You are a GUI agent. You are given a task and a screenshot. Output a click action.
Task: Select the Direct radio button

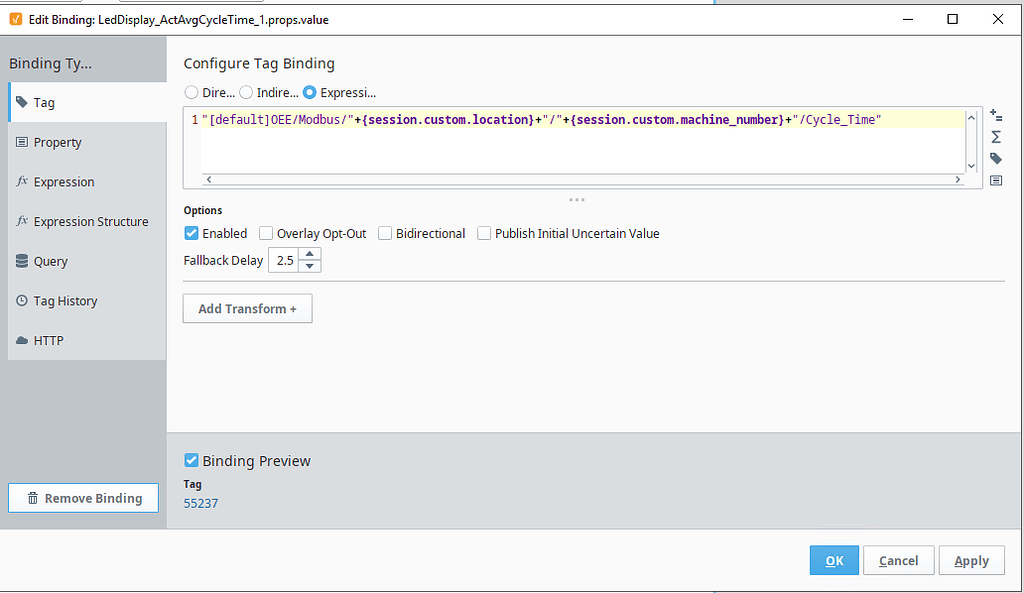point(191,92)
